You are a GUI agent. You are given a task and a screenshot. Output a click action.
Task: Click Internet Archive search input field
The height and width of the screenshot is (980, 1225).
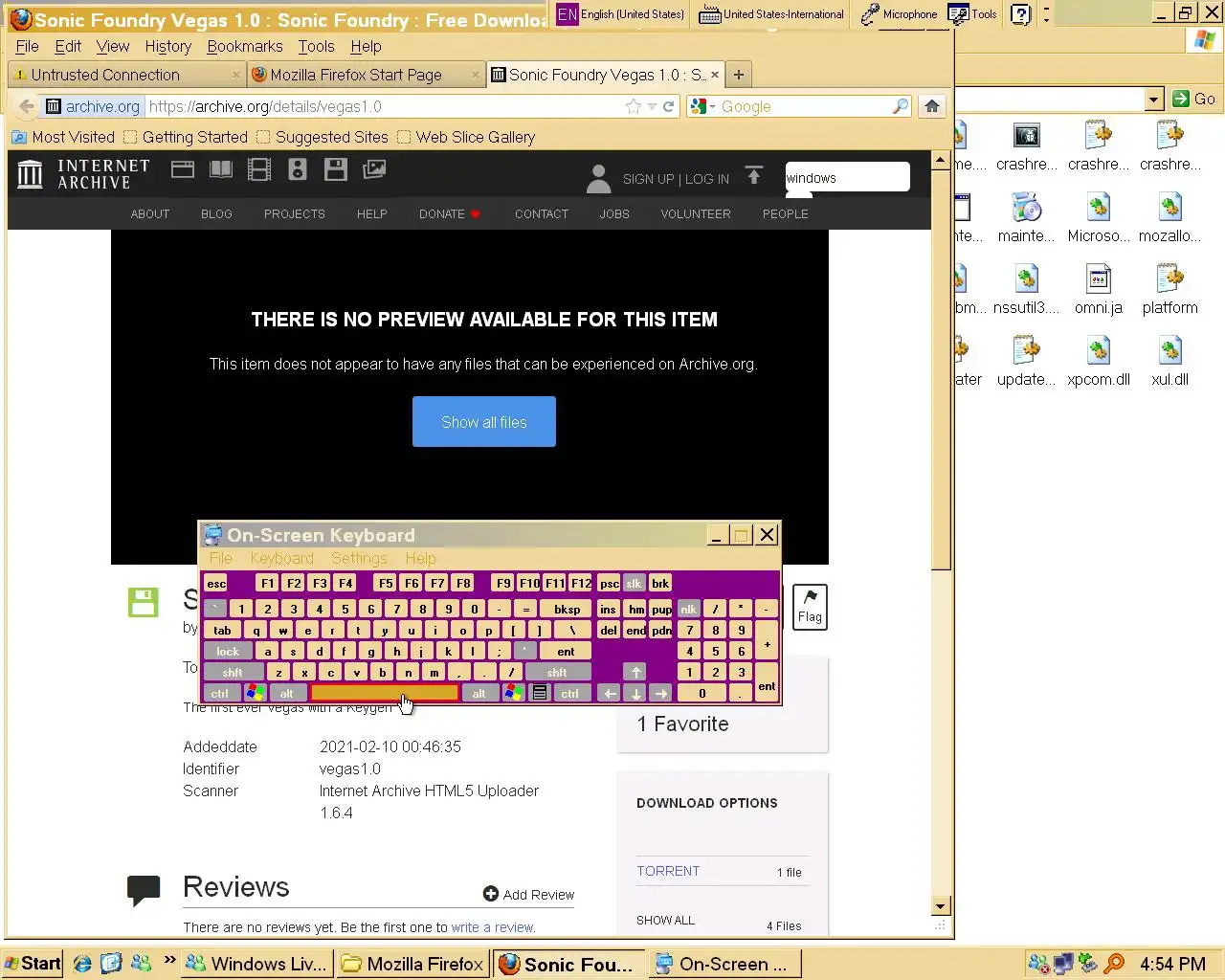tap(847, 177)
